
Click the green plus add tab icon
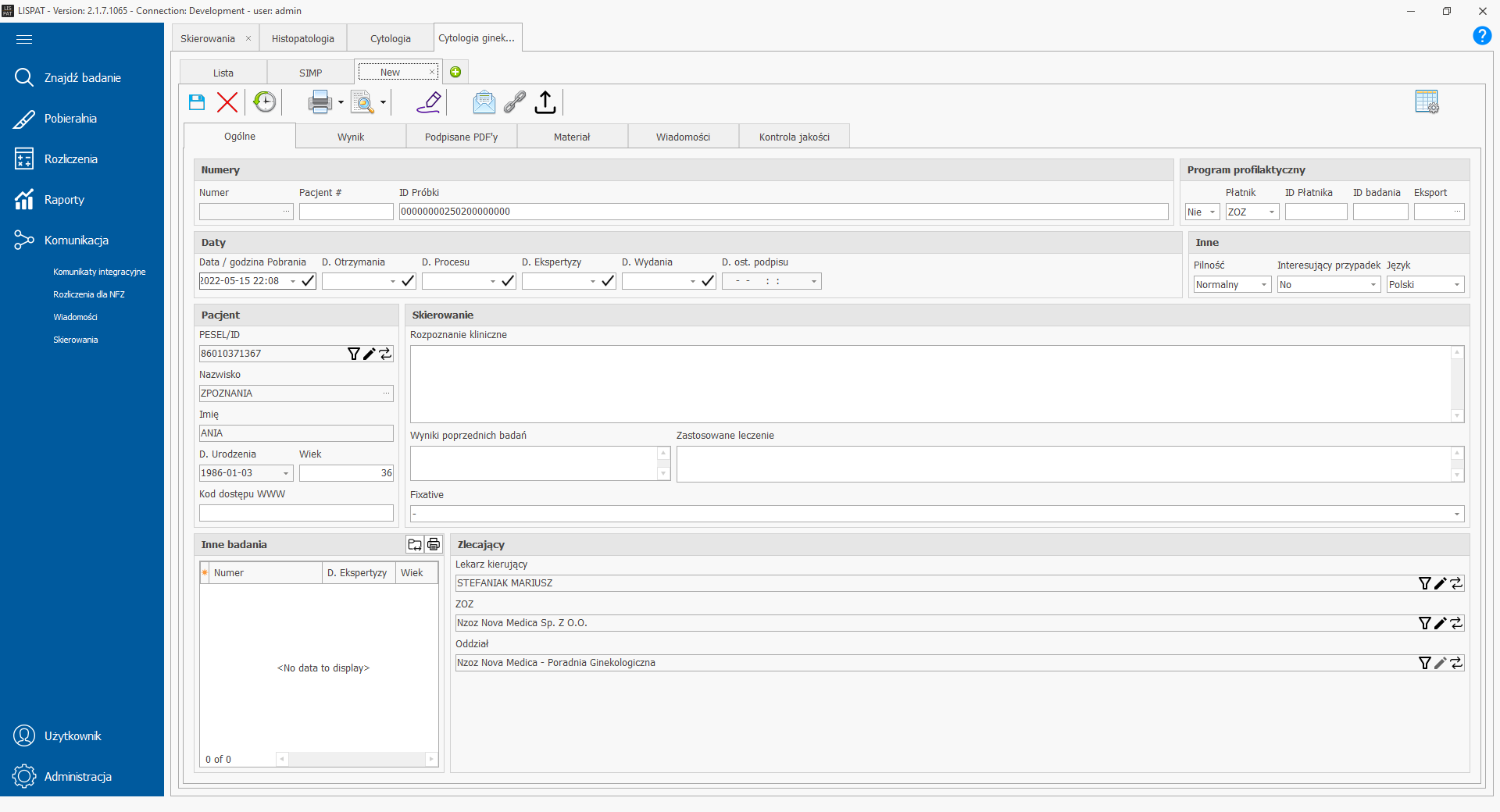(x=455, y=73)
